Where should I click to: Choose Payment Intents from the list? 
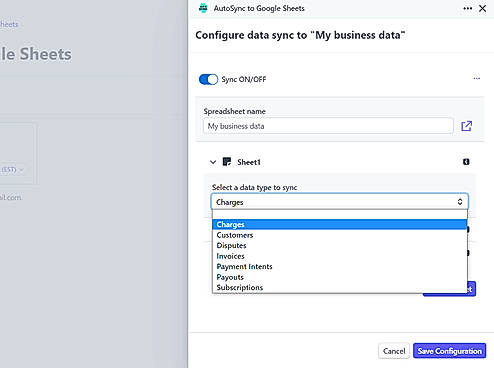[340, 266]
